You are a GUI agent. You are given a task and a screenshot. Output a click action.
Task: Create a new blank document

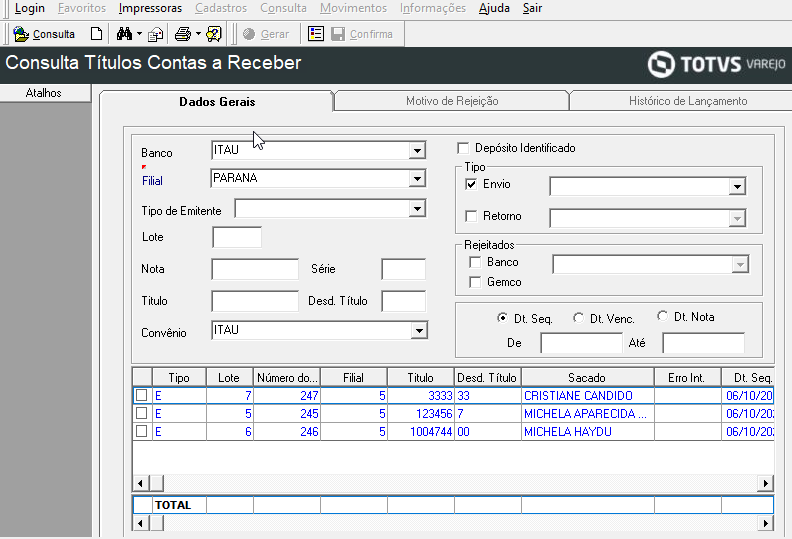[96, 34]
